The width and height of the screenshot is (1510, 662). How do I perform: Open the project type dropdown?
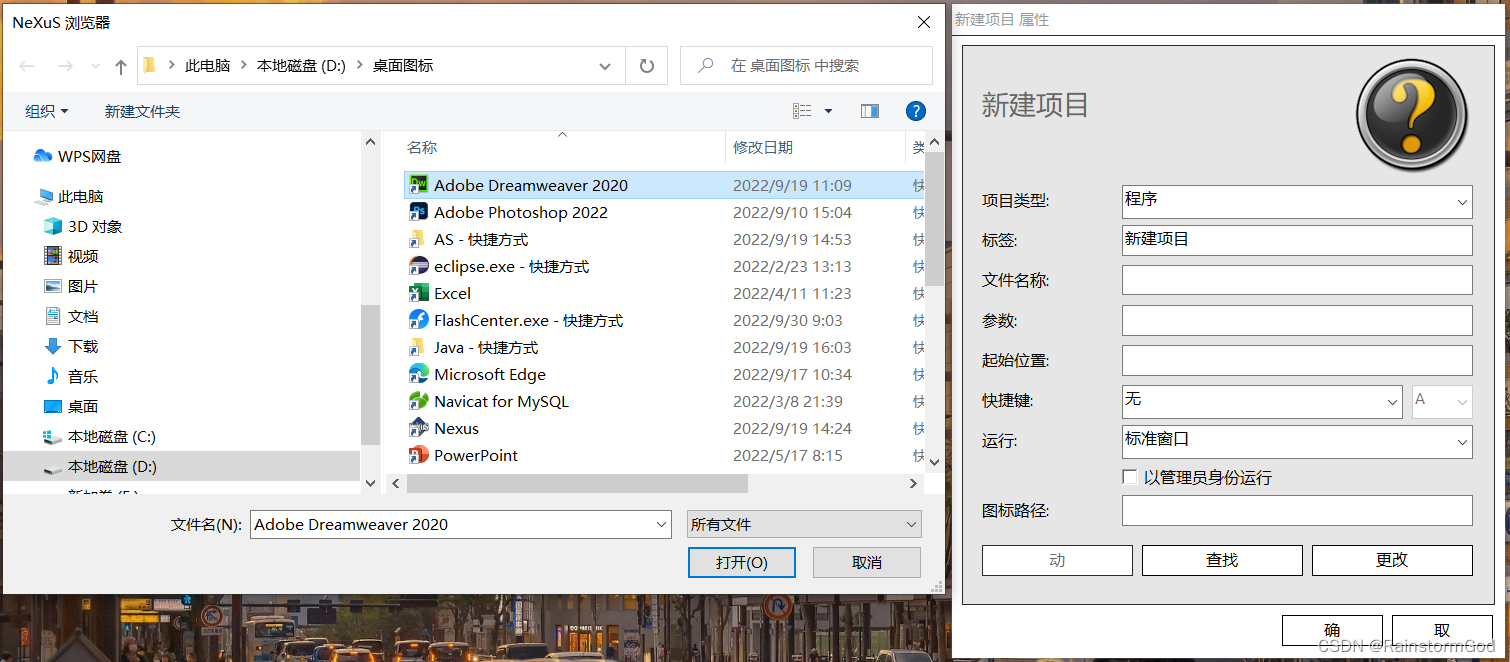coord(1463,202)
